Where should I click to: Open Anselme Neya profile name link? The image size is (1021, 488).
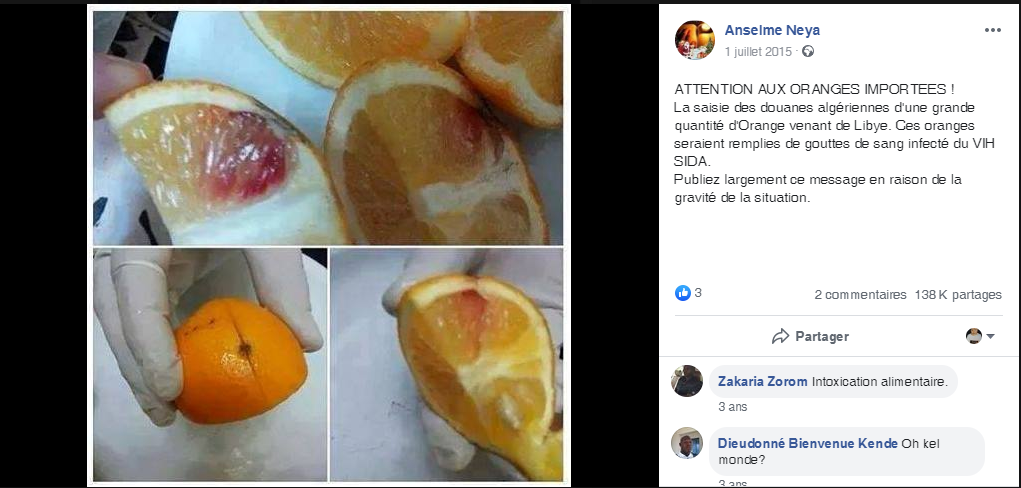coord(772,30)
